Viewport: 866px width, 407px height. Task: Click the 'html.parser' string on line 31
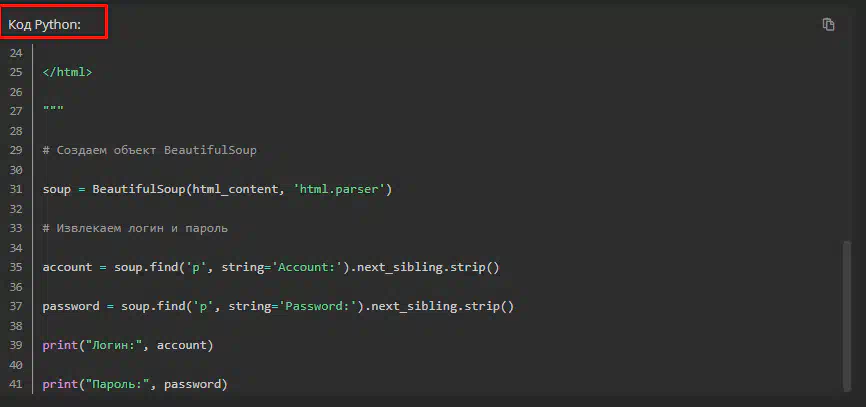coord(339,189)
